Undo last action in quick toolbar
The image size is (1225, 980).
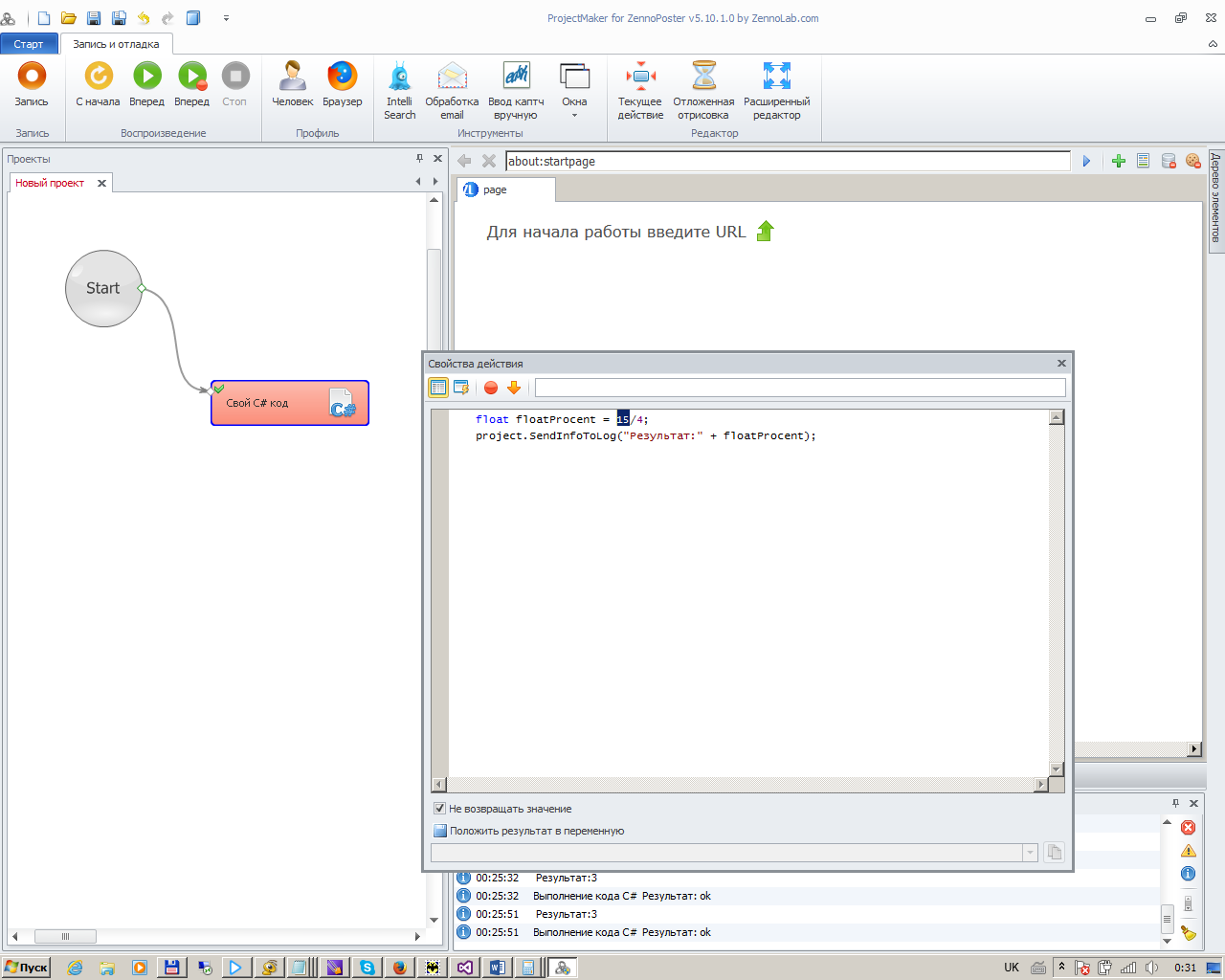coord(144,18)
